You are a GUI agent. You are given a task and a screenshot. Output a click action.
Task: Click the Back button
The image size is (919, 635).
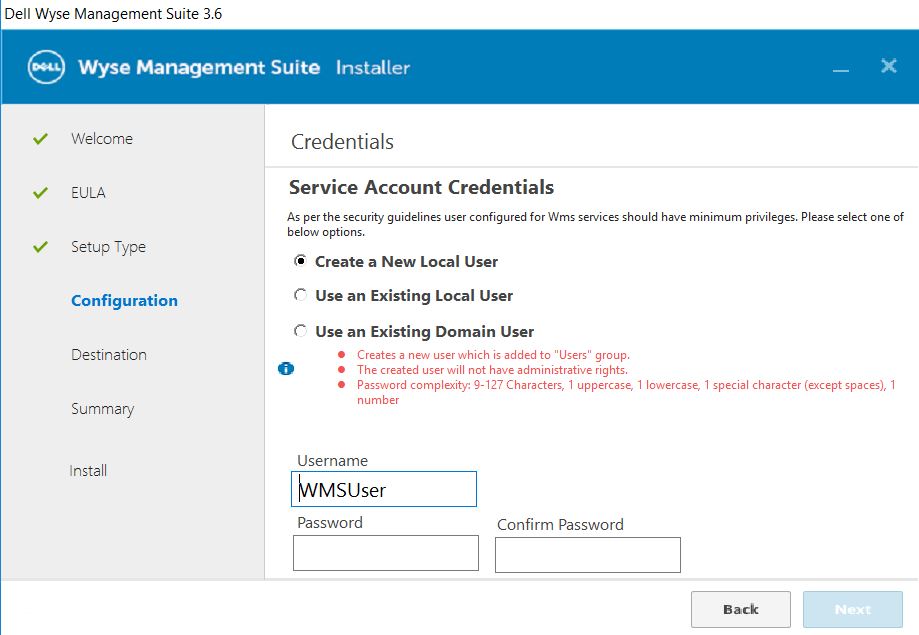[x=740, y=609]
